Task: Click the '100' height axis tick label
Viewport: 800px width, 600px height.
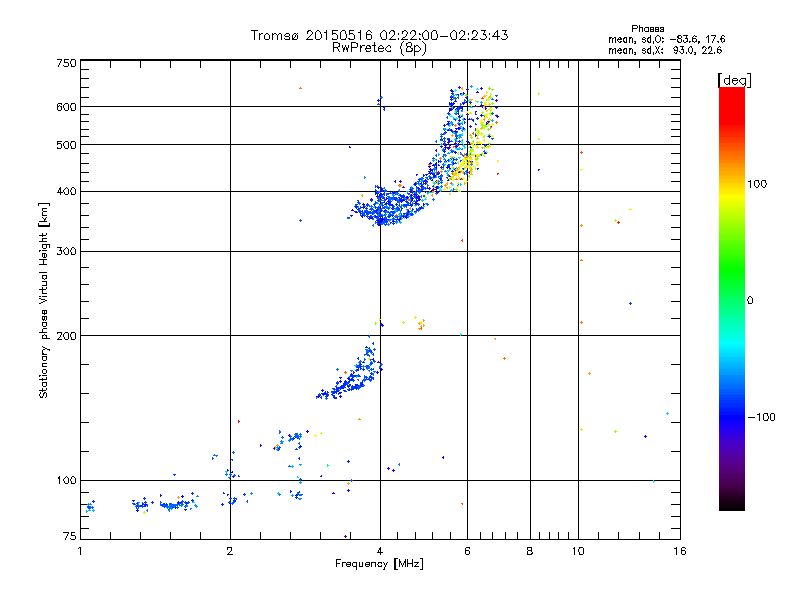Action: coord(66,480)
